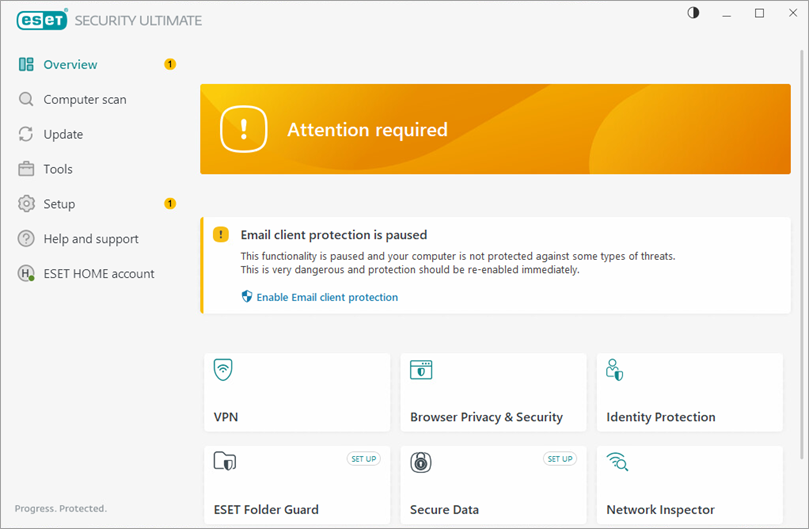Enable Email client protection link
This screenshot has width=809, height=529.
pyautogui.click(x=326, y=297)
